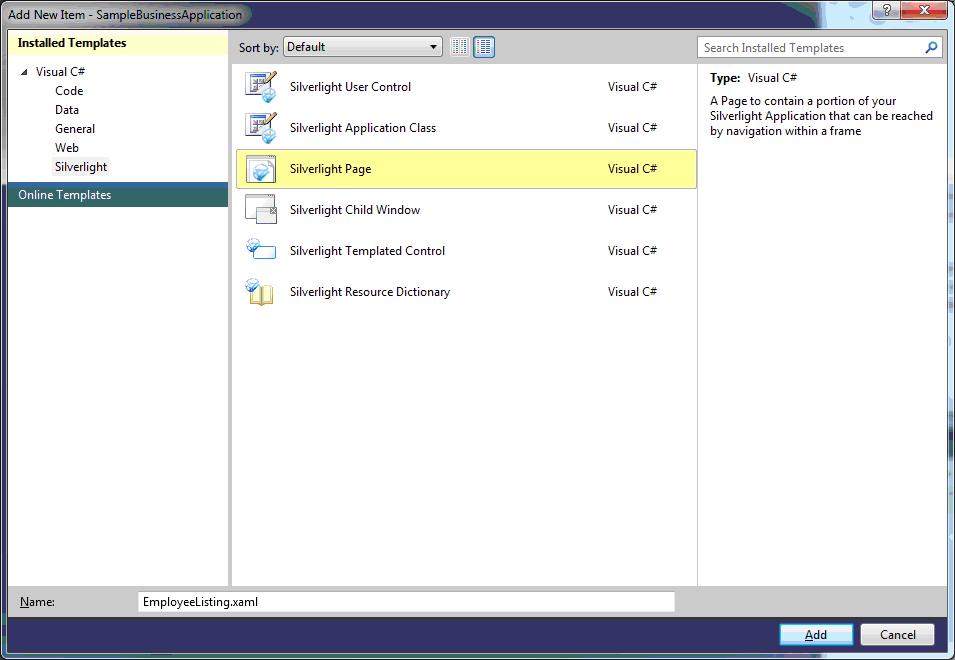Viewport: 955px width, 660px height.
Task: Select the Data category
Action: pos(67,110)
